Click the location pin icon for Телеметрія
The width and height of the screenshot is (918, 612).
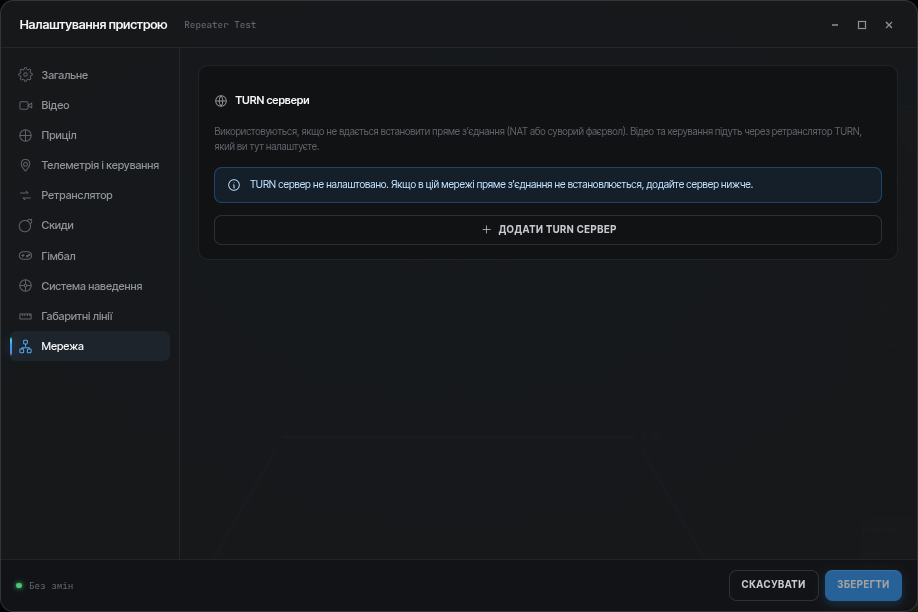click(25, 165)
